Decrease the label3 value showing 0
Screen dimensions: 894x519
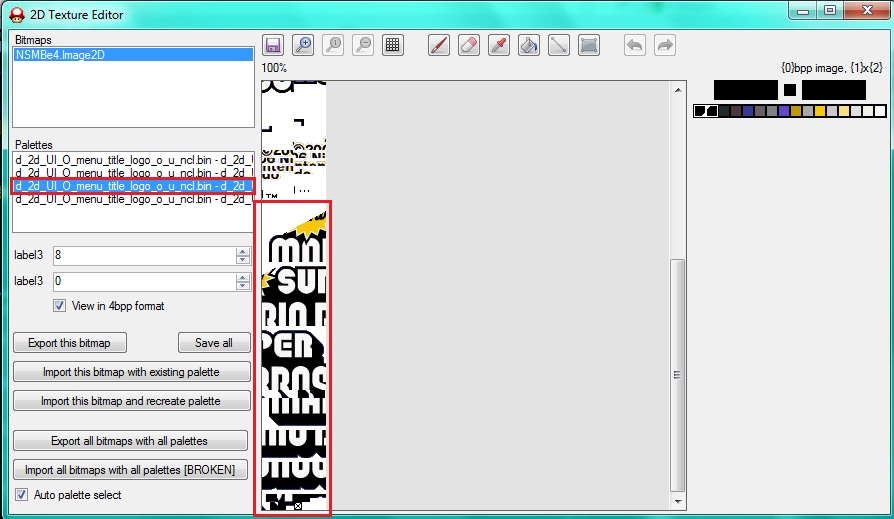tap(243, 285)
